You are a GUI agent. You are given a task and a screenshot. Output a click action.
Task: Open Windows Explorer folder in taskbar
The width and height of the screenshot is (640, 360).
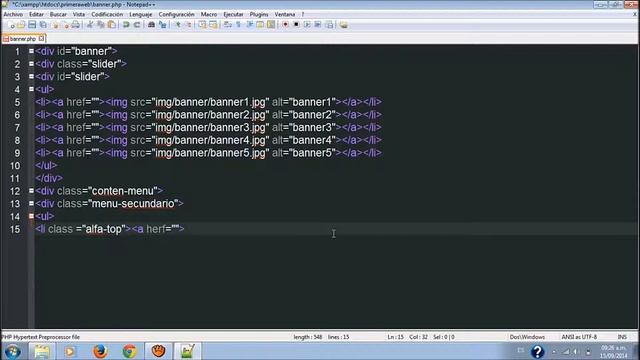click(x=42, y=351)
